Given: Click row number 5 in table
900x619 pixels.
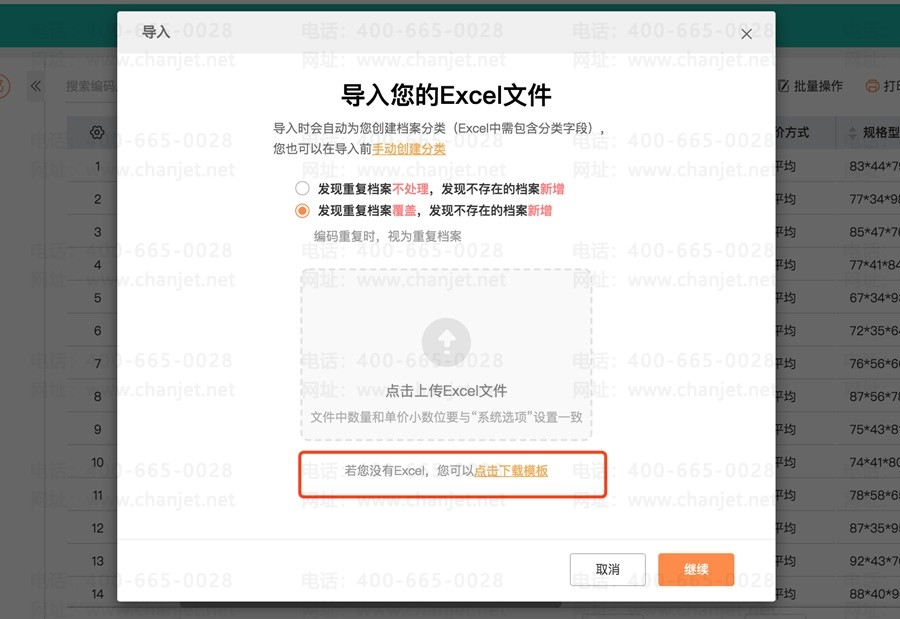Looking at the screenshot, I should pos(98,298).
